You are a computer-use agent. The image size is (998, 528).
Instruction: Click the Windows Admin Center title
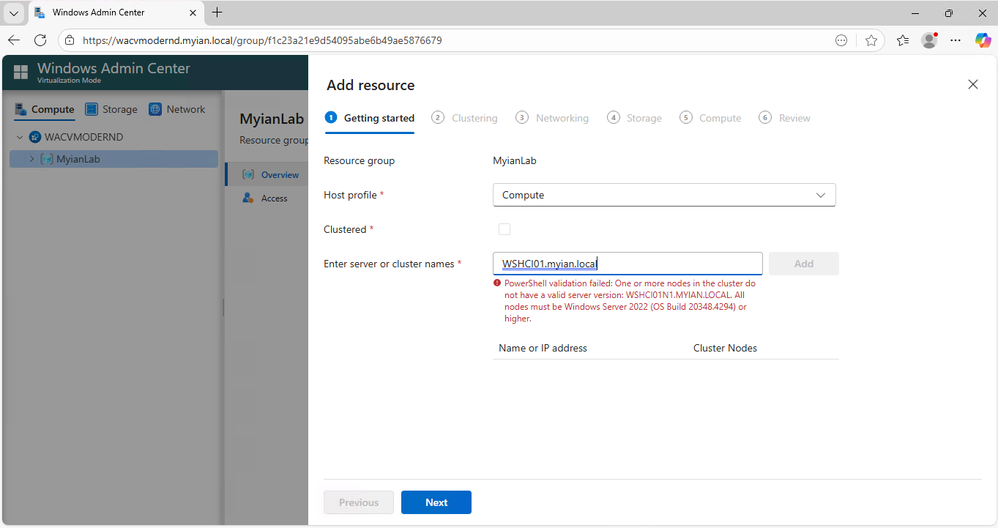coord(113,68)
